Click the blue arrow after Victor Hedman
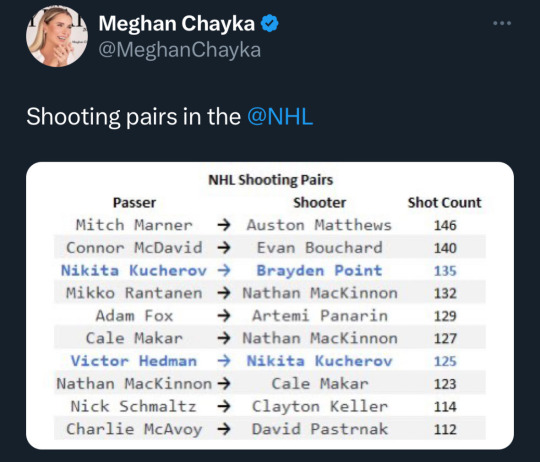The width and height of the screenshot is (540, 462). pos(224,361)
